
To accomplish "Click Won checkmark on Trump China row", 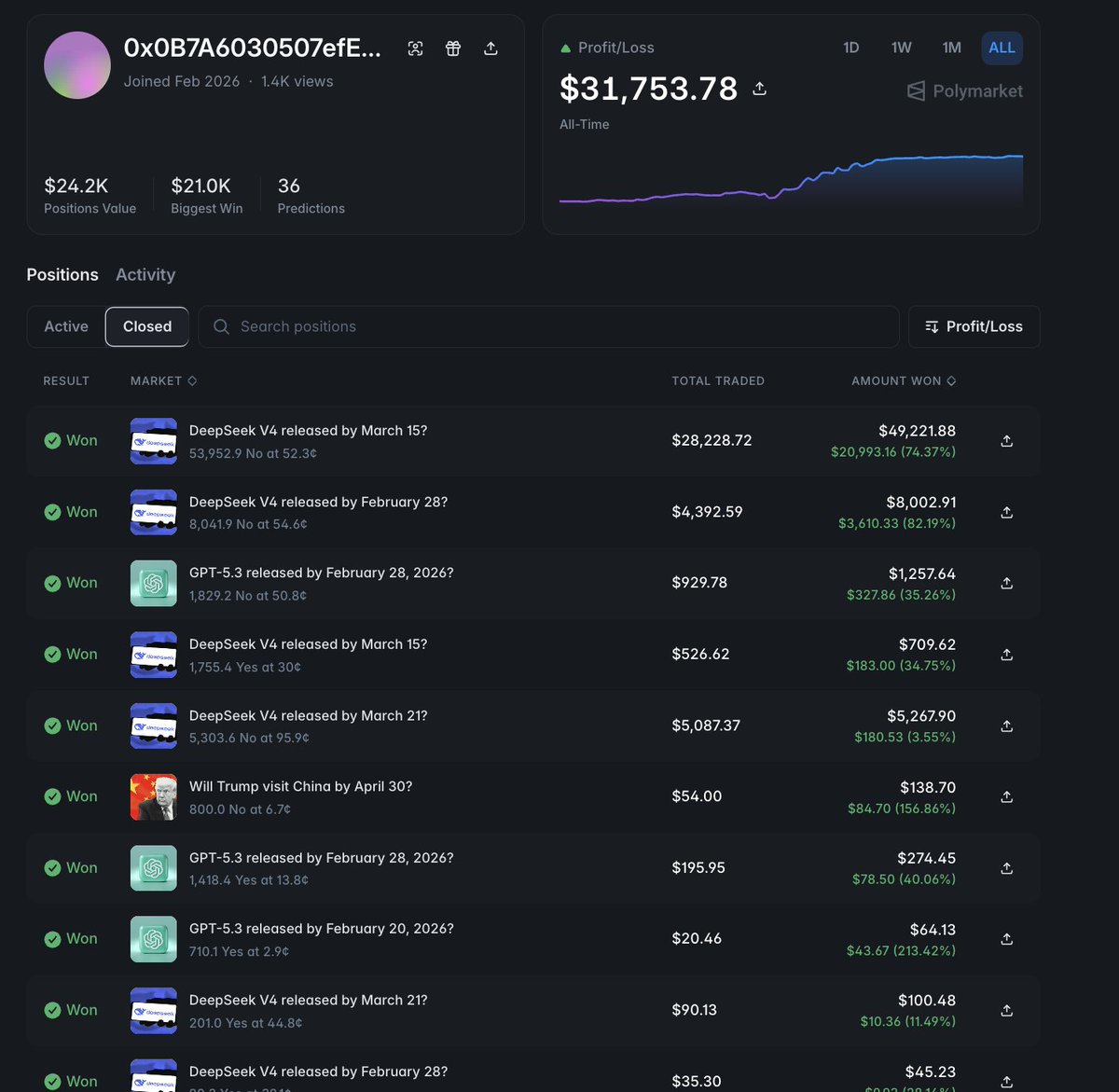I will (x=52, y=796).
